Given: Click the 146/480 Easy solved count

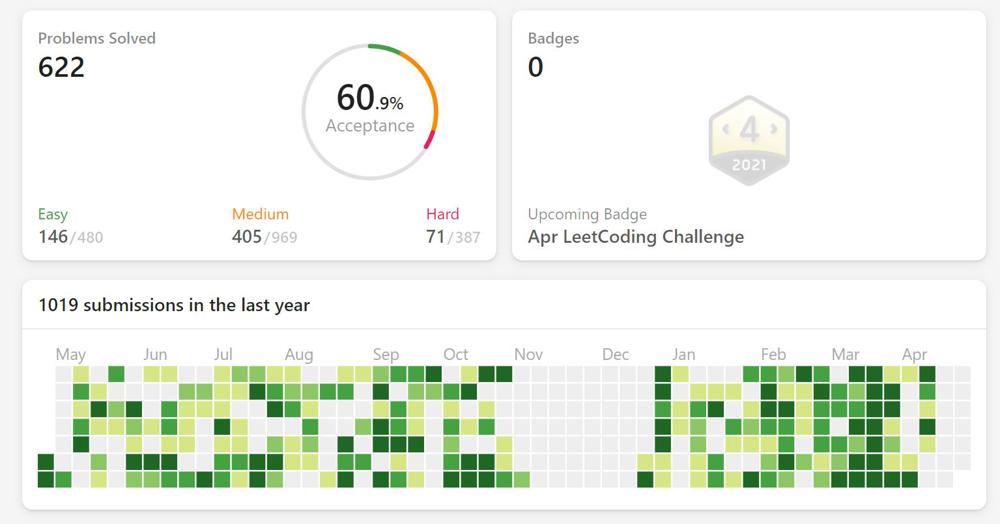Looking at the screenshot, I should click(70, 237).
